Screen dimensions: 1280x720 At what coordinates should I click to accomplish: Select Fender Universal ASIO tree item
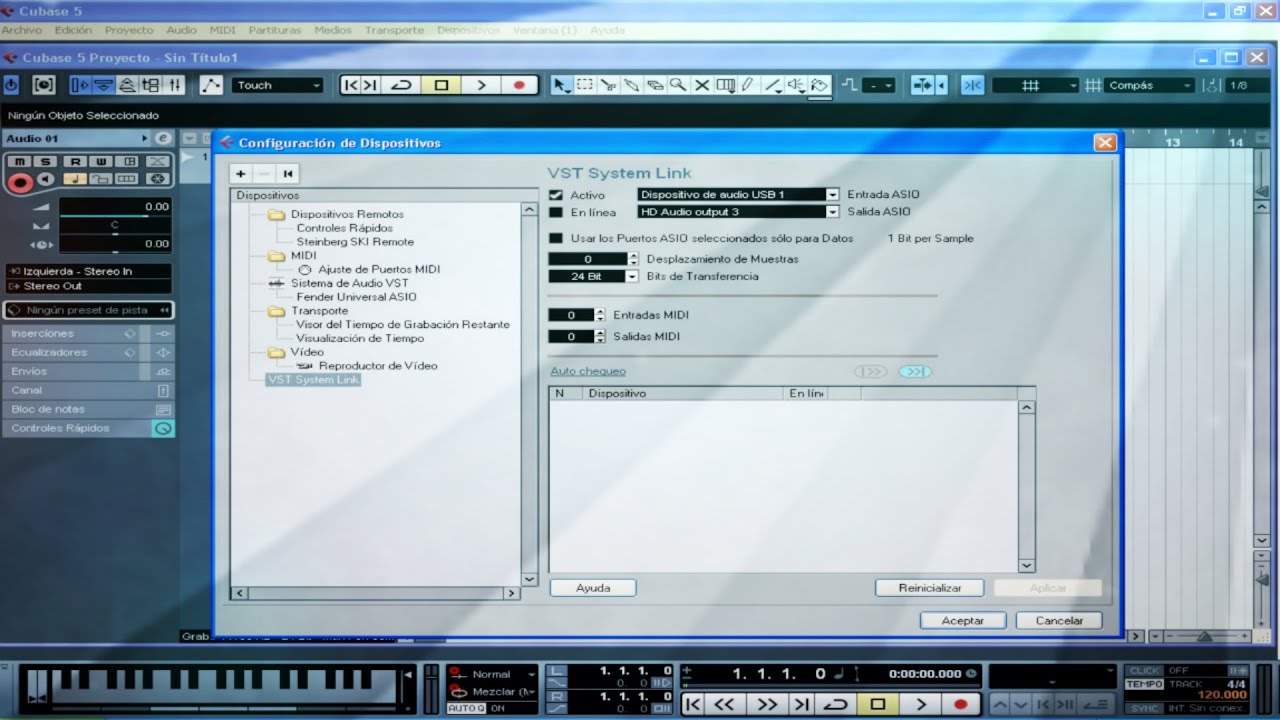[x=356, y=297]
